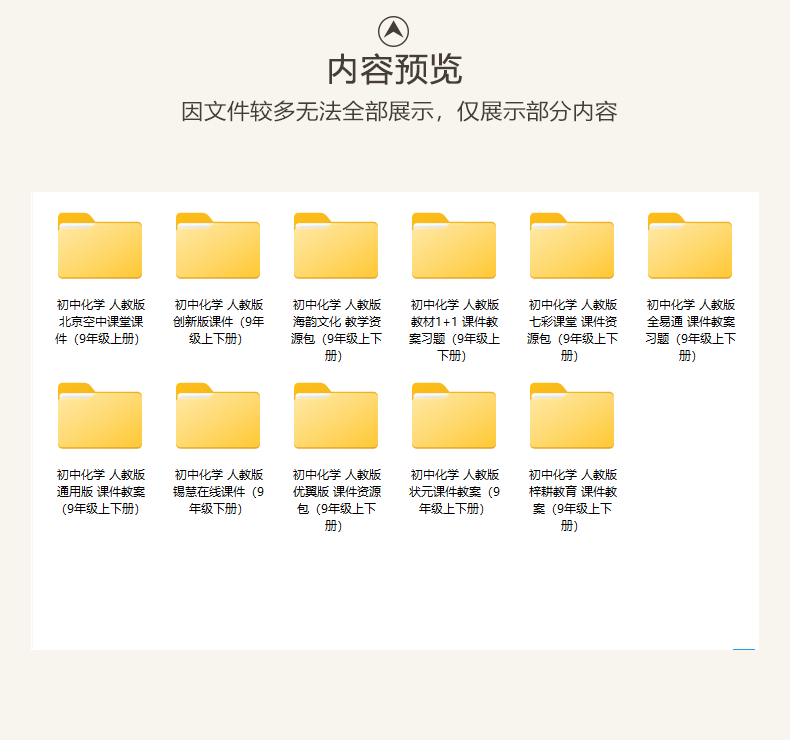Select the label 状元课件教案（9年级上下册）
This screenshot has height=740, width=790.
[x=454, y=492]
